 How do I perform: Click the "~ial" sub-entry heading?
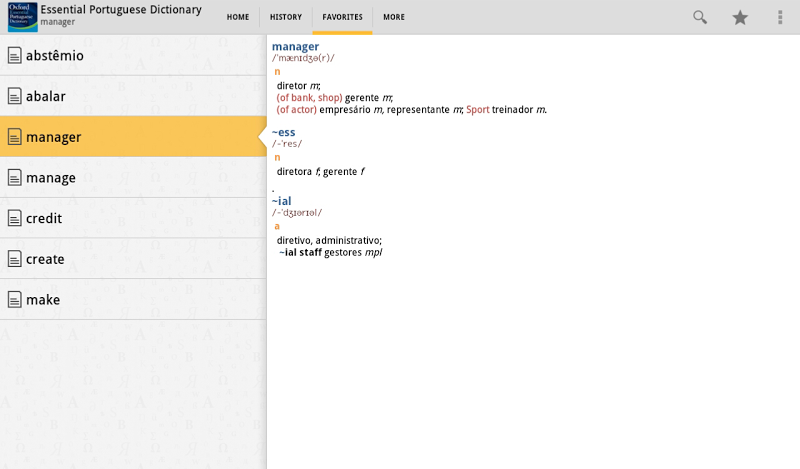pos(281,201)
